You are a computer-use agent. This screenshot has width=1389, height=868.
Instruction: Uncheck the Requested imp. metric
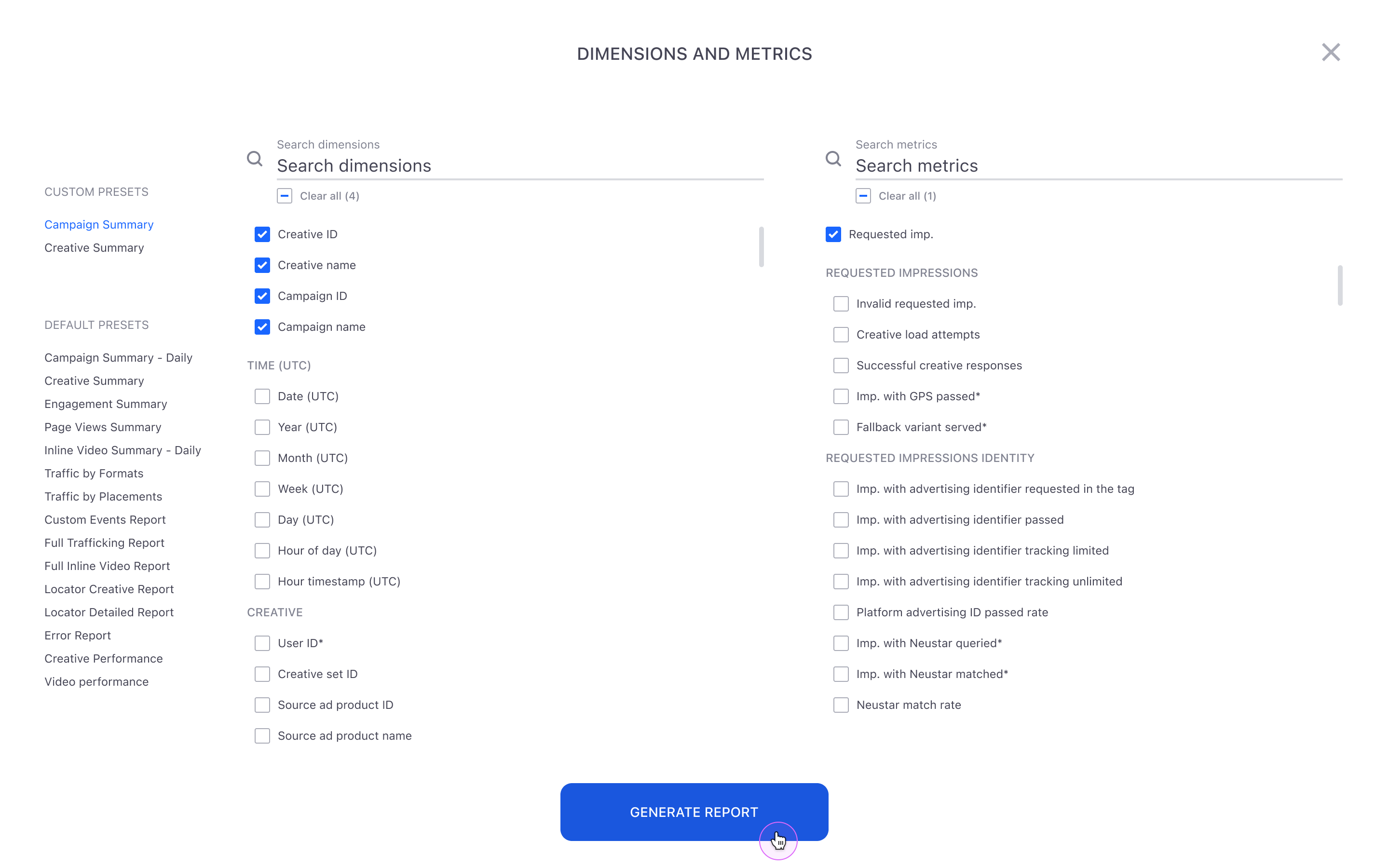tap(833, 234)
